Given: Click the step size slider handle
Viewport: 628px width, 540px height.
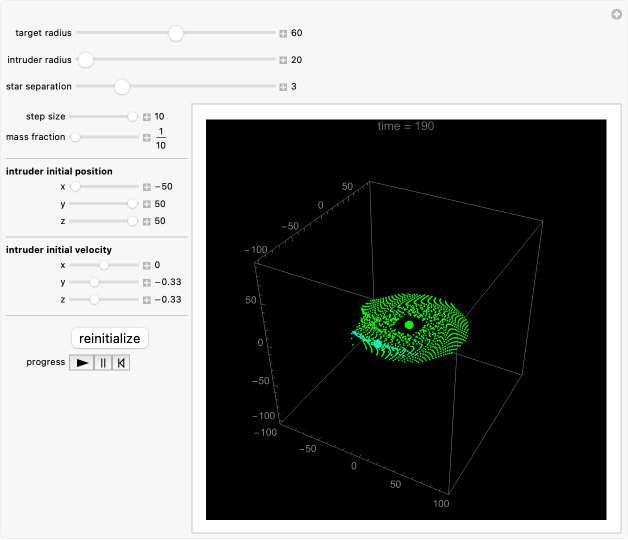Looking at the screenshot, I should [132, 117].
